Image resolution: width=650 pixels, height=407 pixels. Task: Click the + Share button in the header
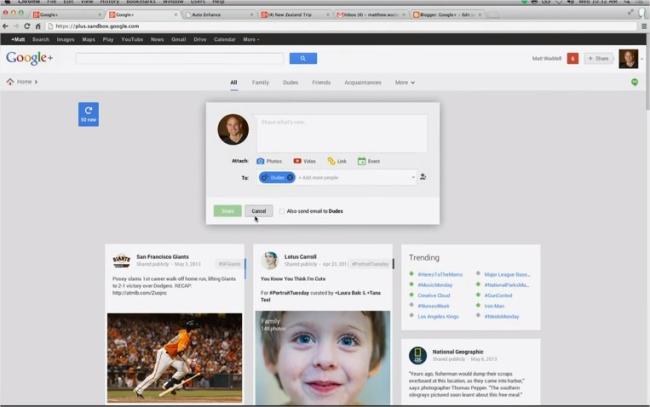coord(599,58)
